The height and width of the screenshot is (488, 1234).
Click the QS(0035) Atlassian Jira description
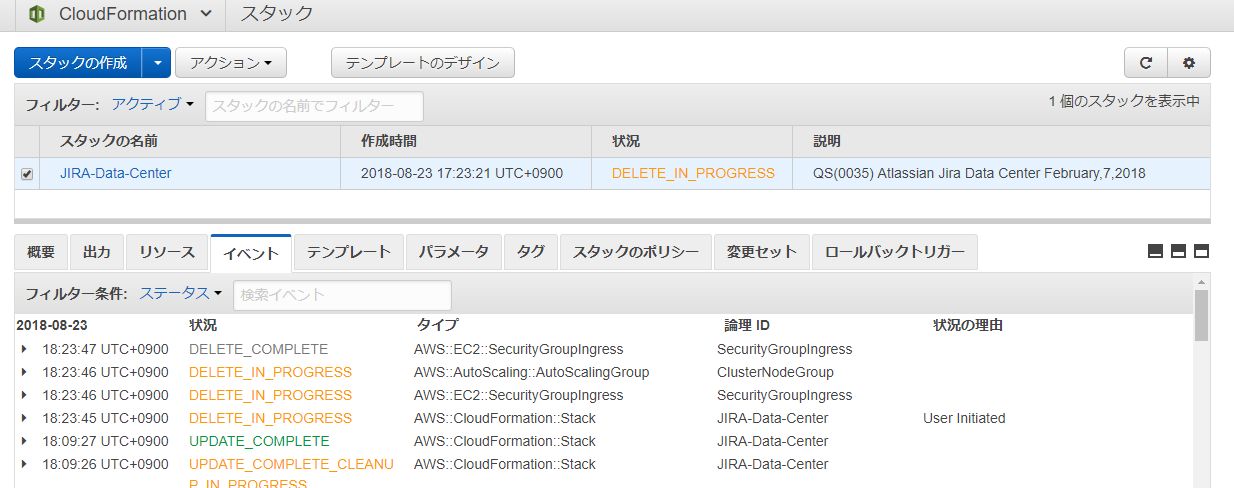[x=980, y=173]
